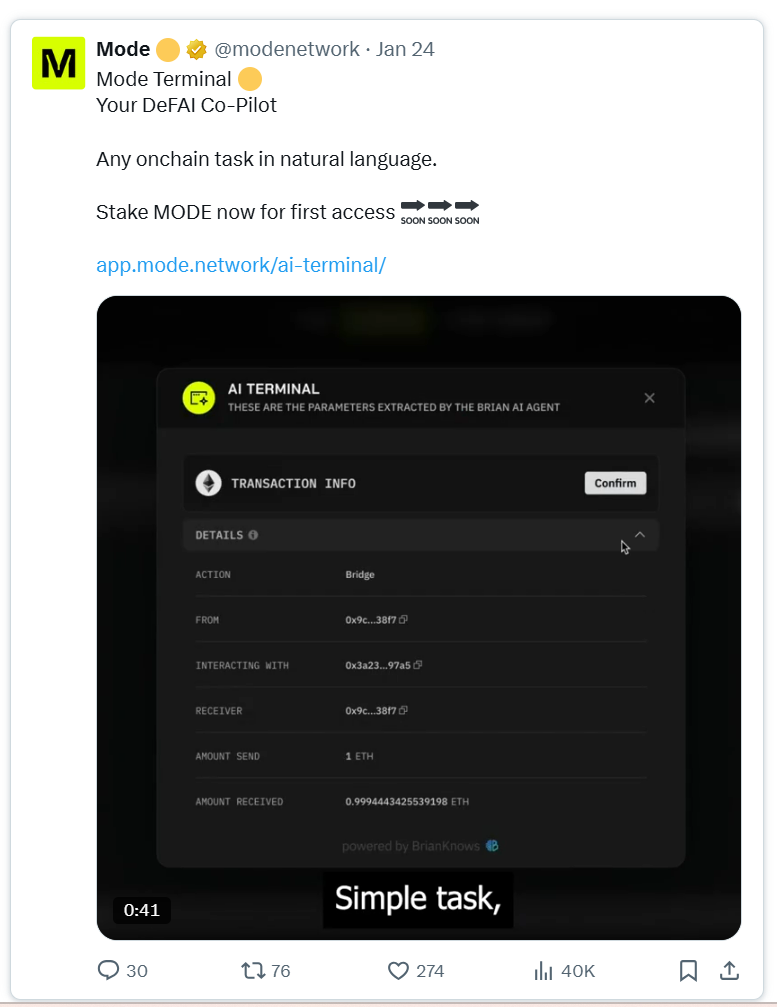The image size is (777, 1007).
Task: Click the 0:41 video timestamp
Action: coord(142,910)
